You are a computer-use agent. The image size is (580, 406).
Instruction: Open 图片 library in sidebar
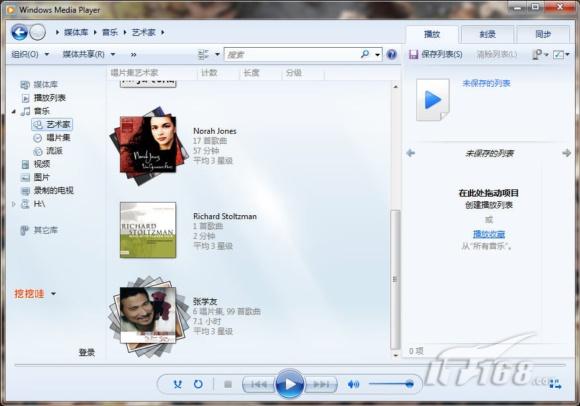41,177
